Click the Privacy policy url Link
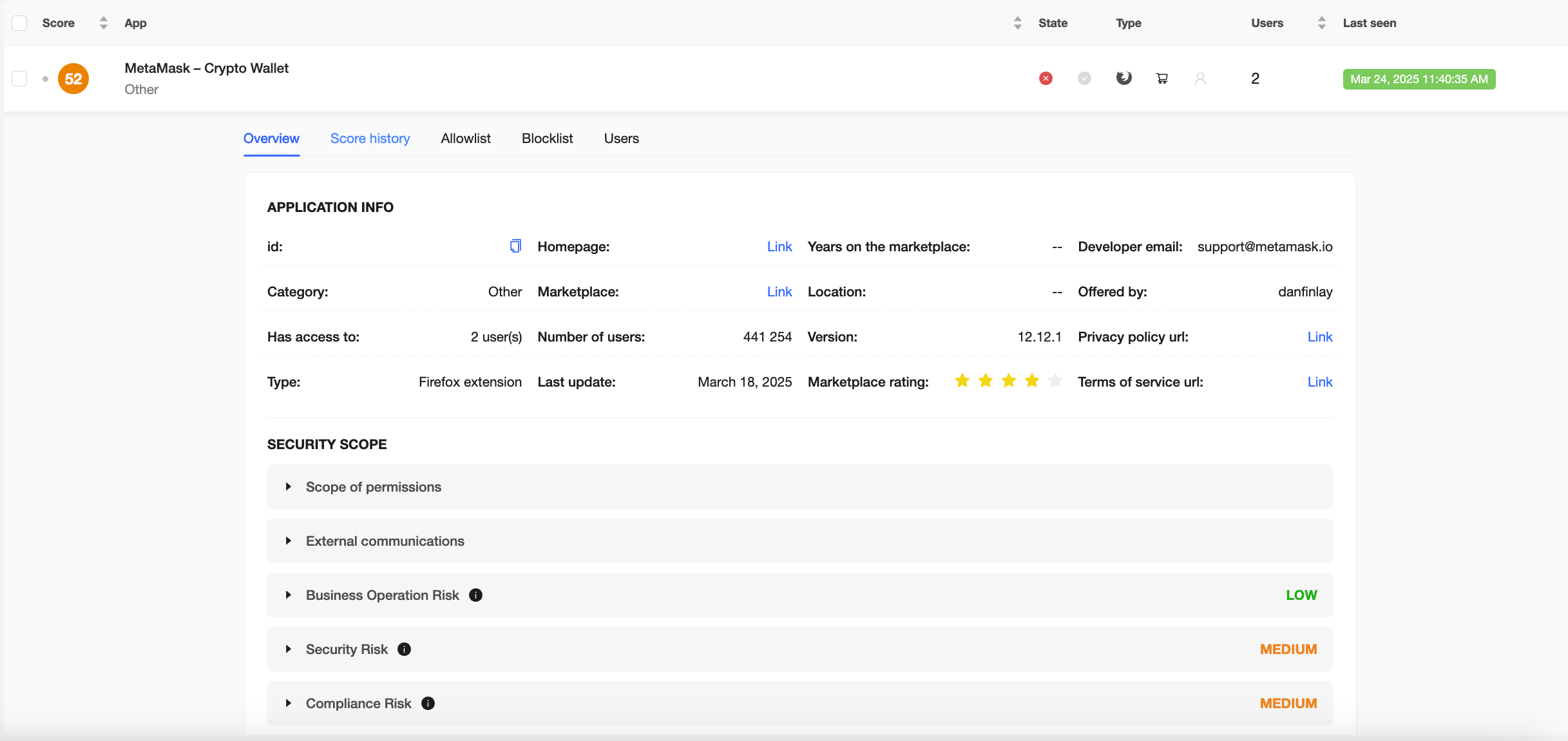This screenshot has height=741, width=1568. pyautogui.click(x=1319, y=336)
